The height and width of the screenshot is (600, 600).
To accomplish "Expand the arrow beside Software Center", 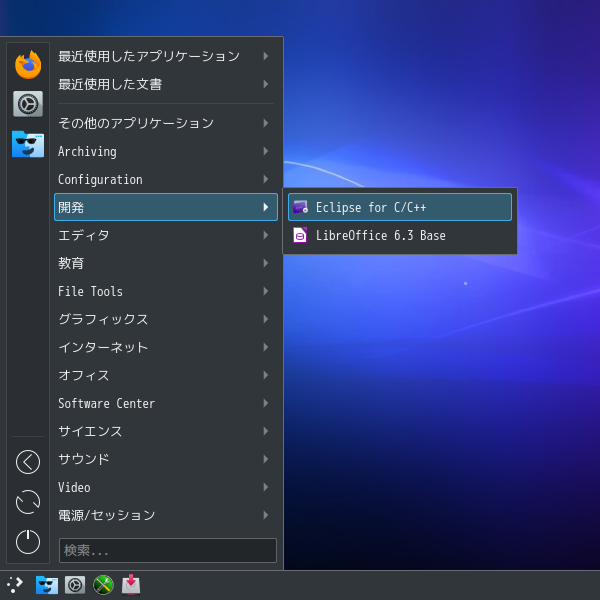I will (266, 403).
